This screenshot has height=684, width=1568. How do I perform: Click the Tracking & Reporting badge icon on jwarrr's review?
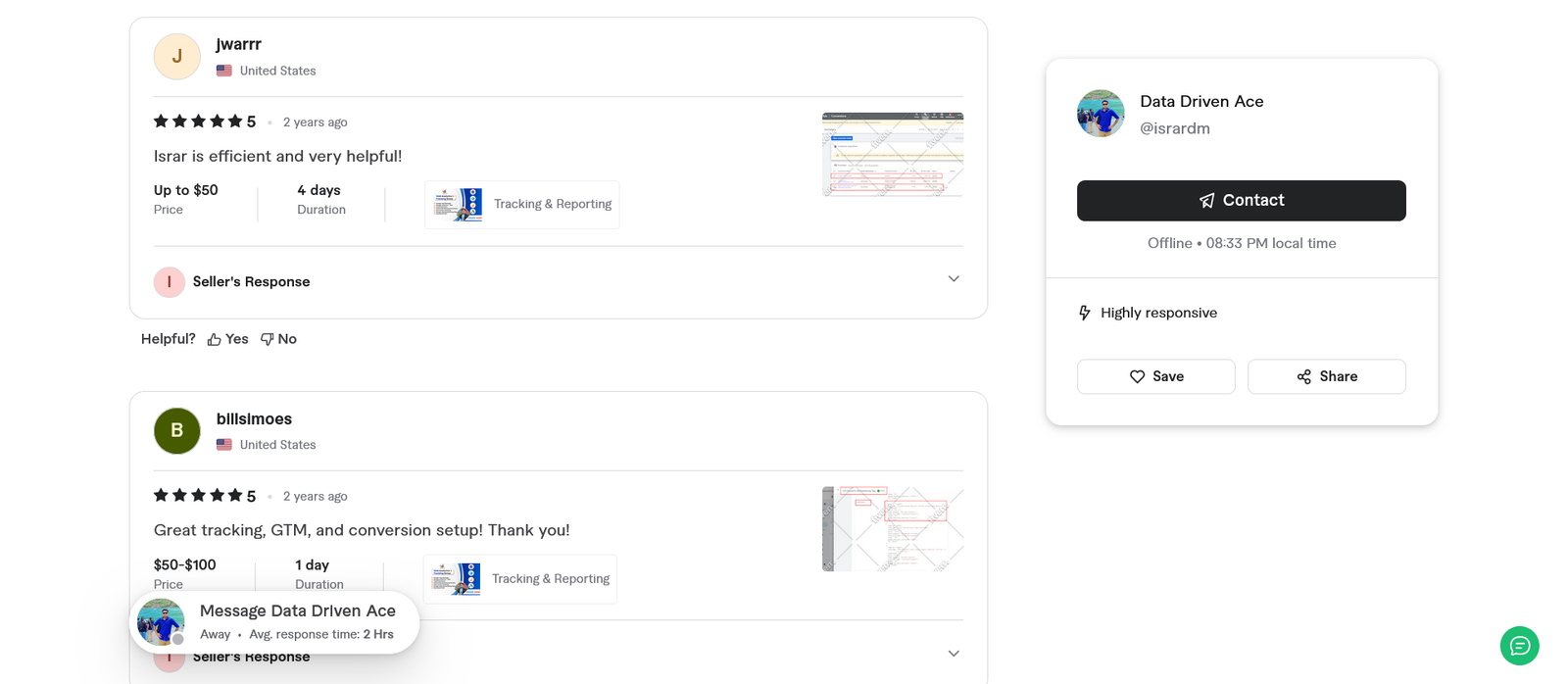(x=457, y=204)
